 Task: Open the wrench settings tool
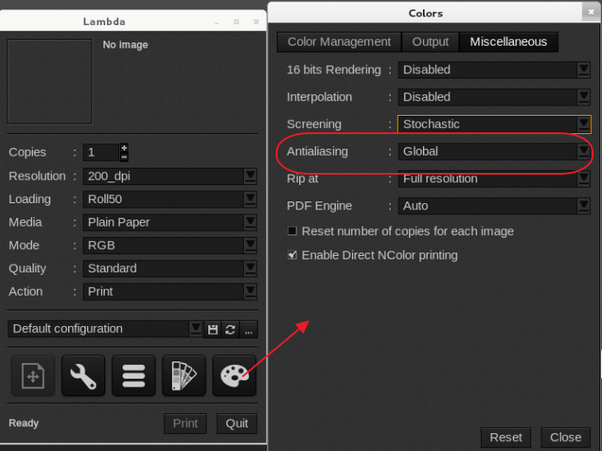(x=83, y=376)
